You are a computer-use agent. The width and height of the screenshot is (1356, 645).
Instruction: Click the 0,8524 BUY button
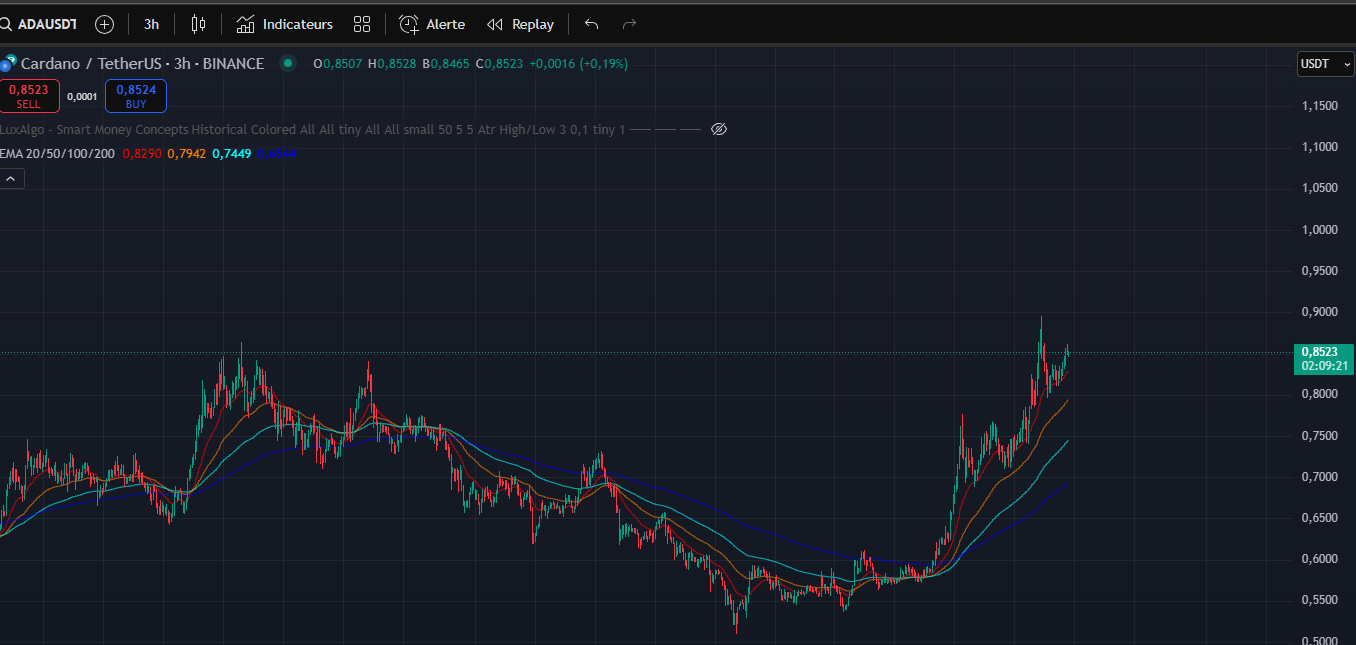pos(136,96)
